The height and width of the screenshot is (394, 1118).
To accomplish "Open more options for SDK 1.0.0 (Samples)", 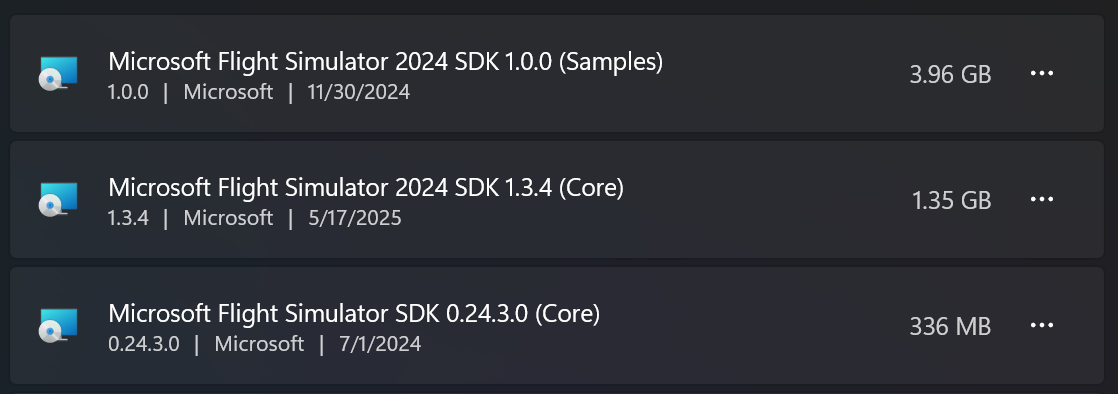I will tap(1042, 73).
